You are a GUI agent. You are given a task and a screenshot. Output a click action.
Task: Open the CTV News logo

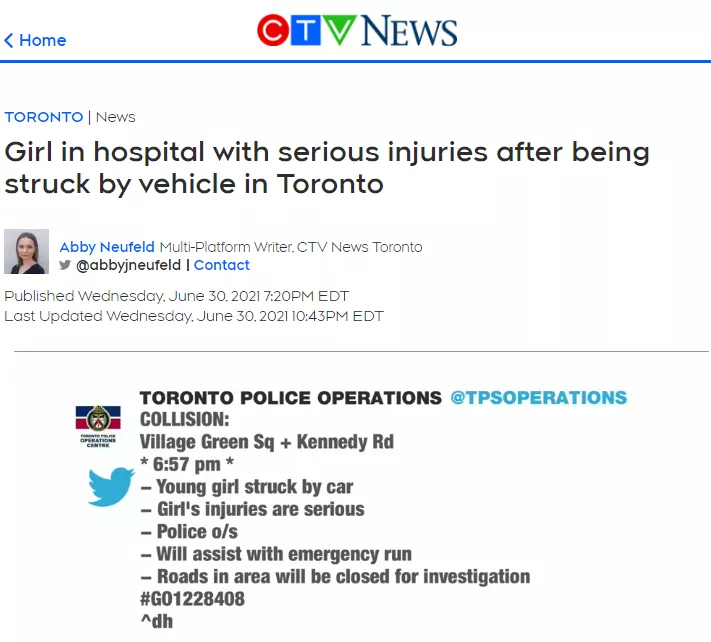[x=357, y=30]
